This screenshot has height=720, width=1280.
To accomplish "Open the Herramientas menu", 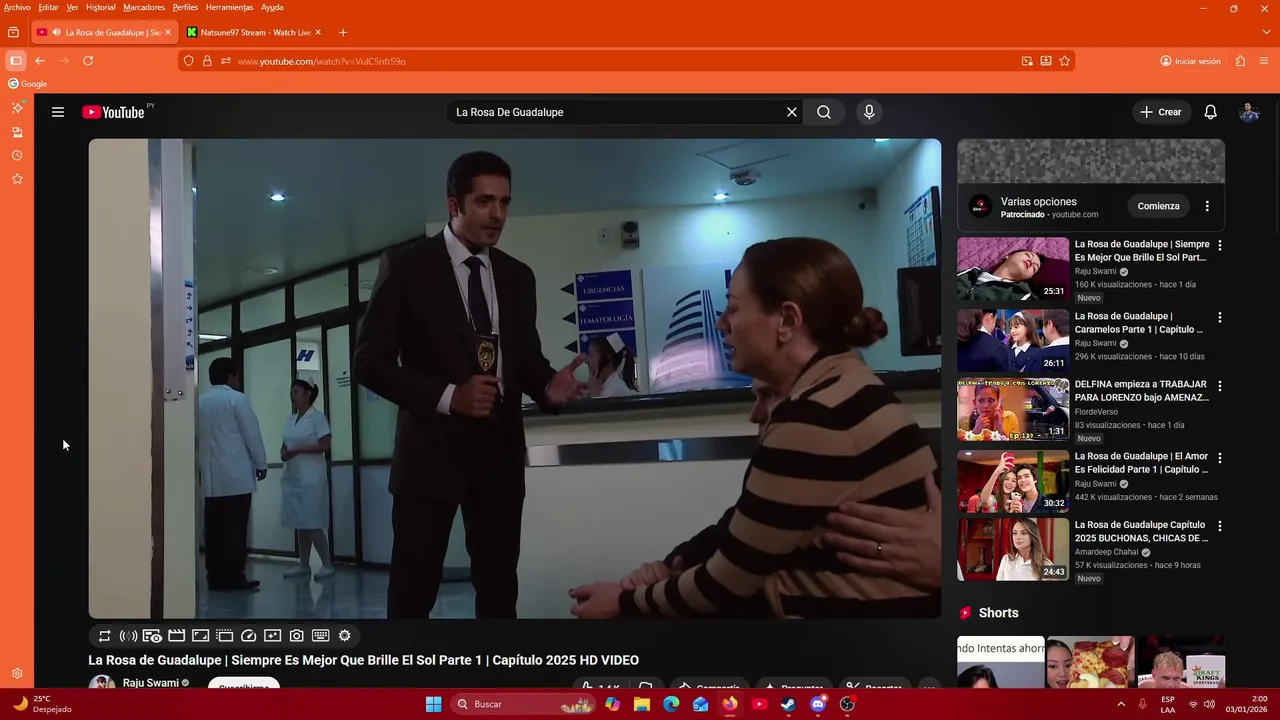I will click(x=229, y=7).
